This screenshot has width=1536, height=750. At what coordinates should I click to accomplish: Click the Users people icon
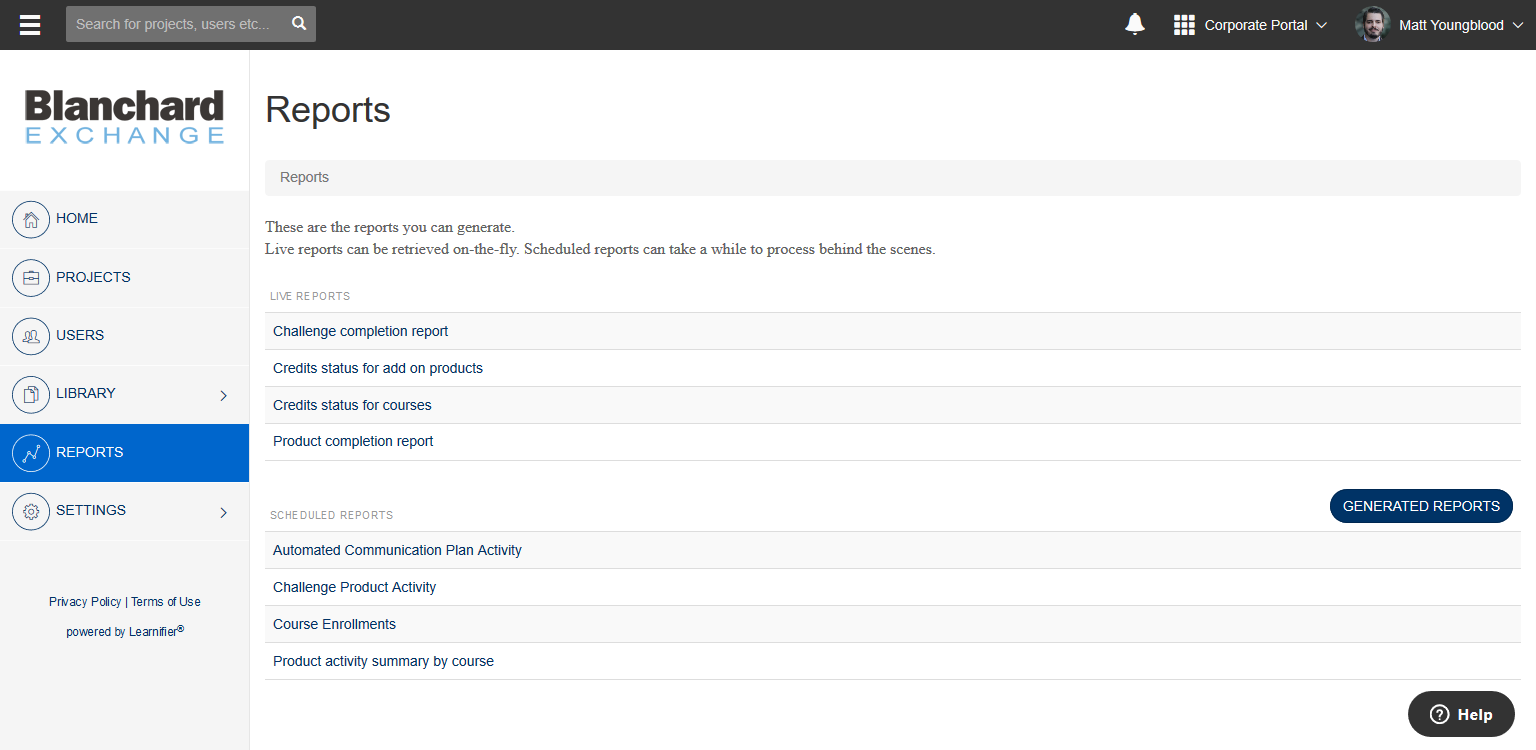(31, 336)
